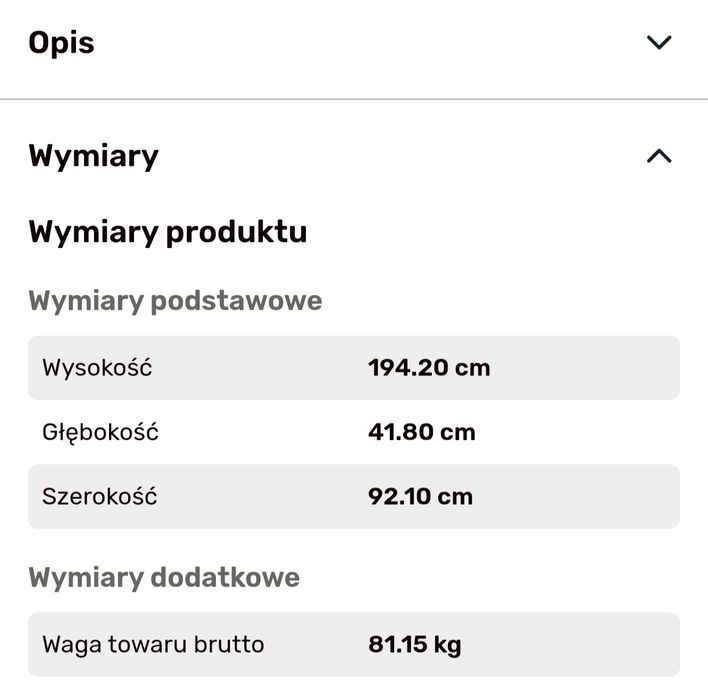Screen dimensions: 708x699
Task: Select the Wysokość label
Action: click(97, 368)
